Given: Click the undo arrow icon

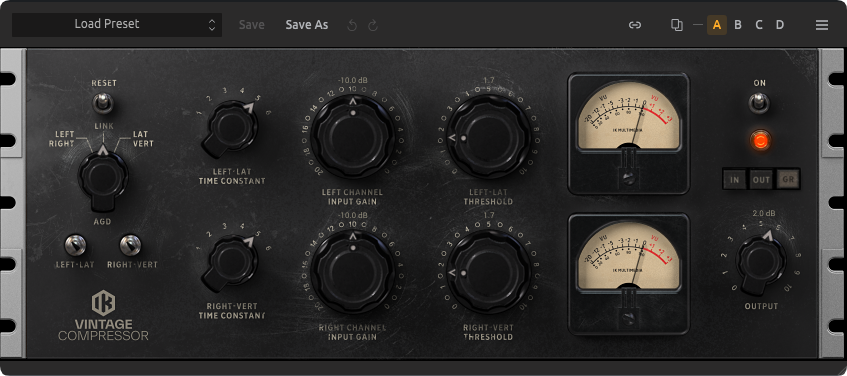Looking at the screenshot, I should pos(352,25).
